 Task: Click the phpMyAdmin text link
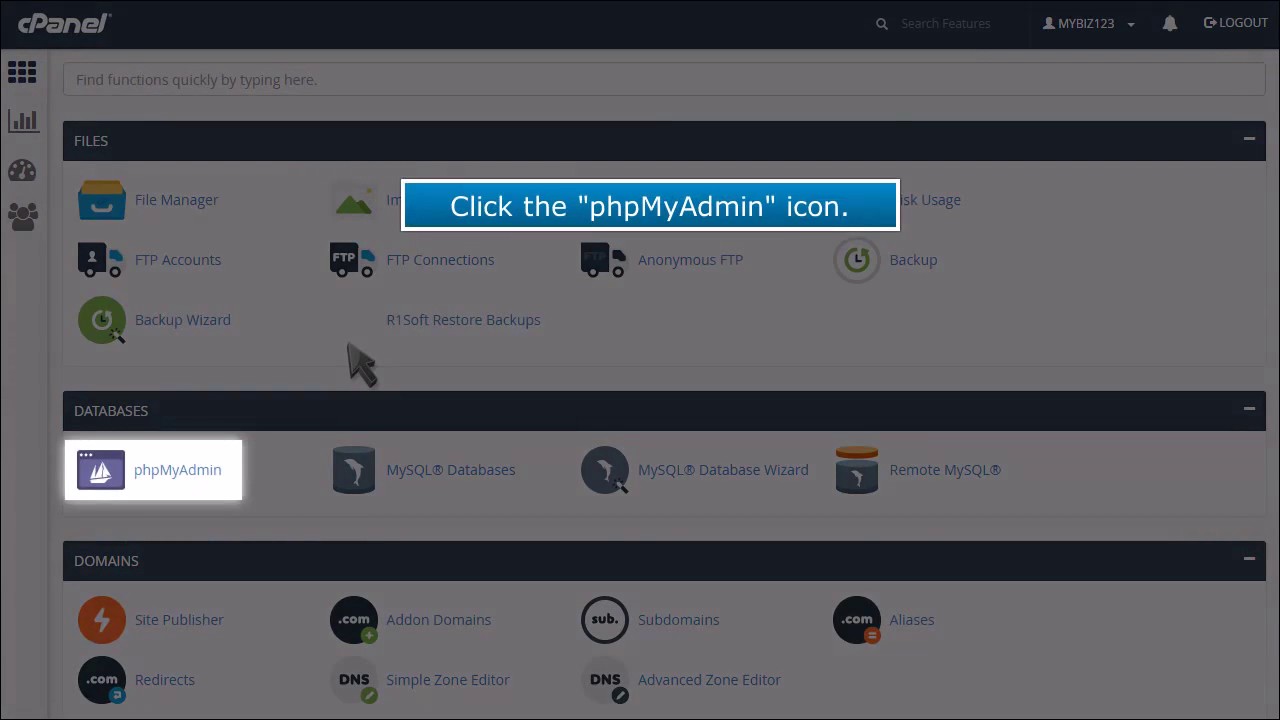(x=178, y=470)
